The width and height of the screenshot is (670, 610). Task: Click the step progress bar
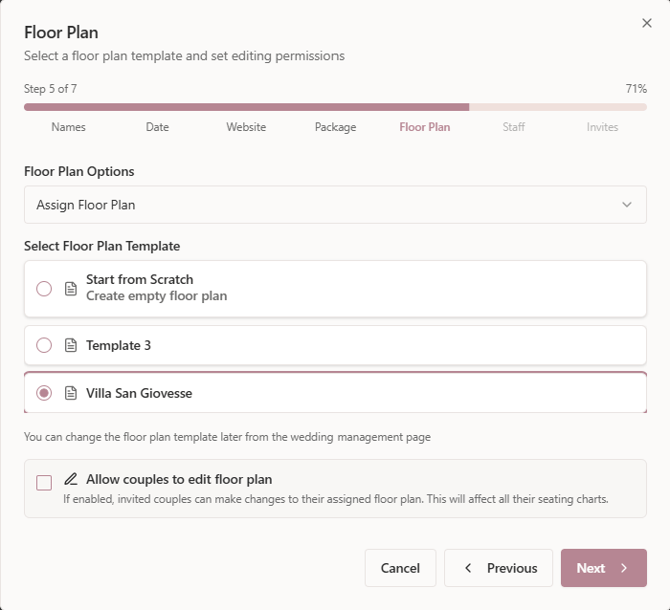pos(335,107)
